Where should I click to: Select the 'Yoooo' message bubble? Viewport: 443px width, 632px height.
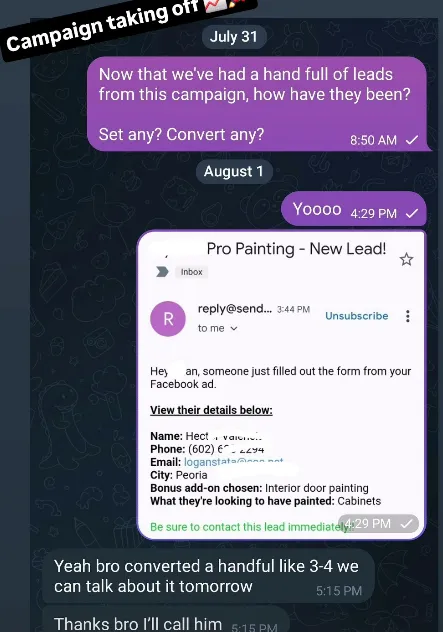[354, 209]
